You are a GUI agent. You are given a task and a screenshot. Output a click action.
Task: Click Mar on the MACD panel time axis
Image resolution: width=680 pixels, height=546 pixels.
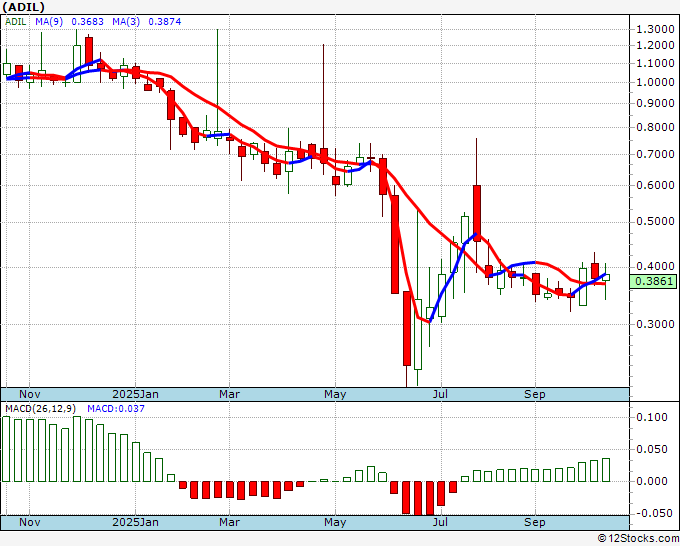pyautogui.click(x=229, y=522)
